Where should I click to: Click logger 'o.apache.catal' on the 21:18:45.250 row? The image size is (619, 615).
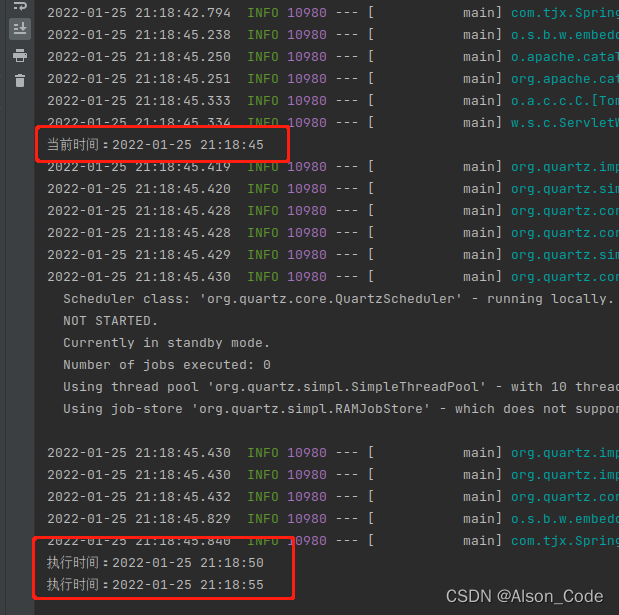point(565,57)
